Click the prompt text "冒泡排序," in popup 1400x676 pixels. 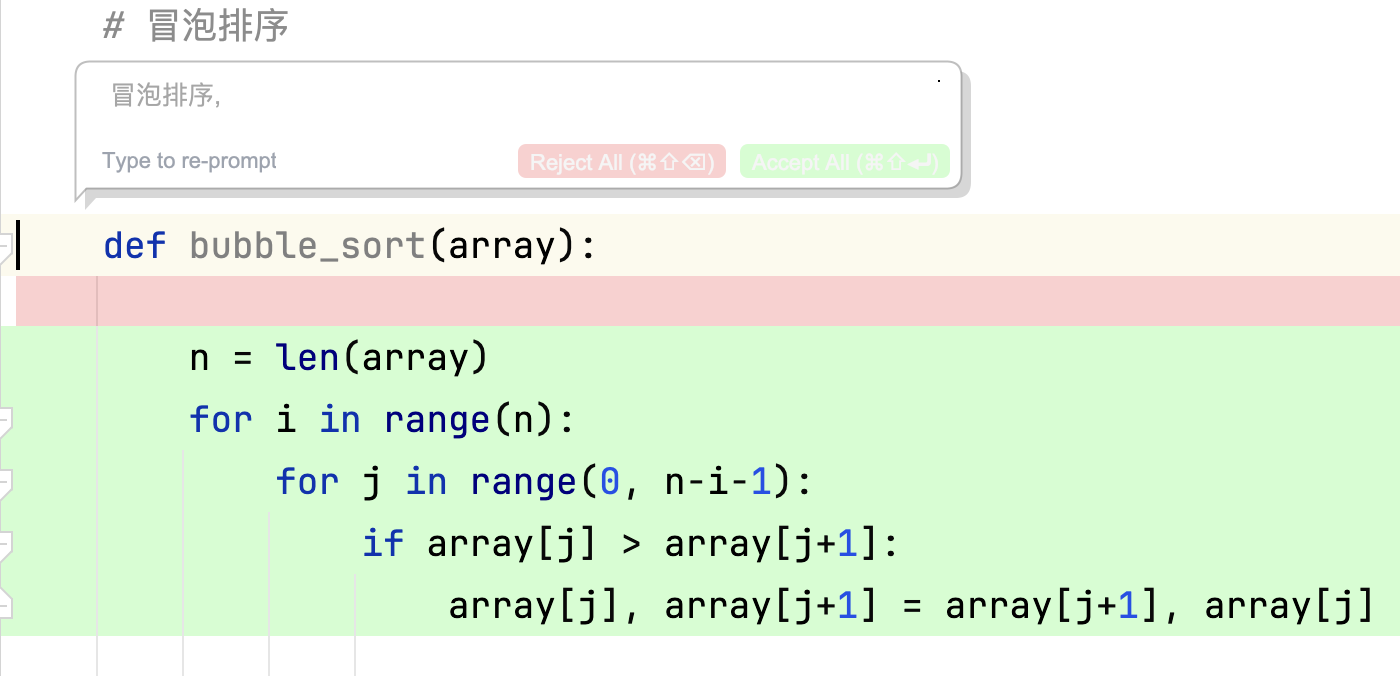[166, 96]
